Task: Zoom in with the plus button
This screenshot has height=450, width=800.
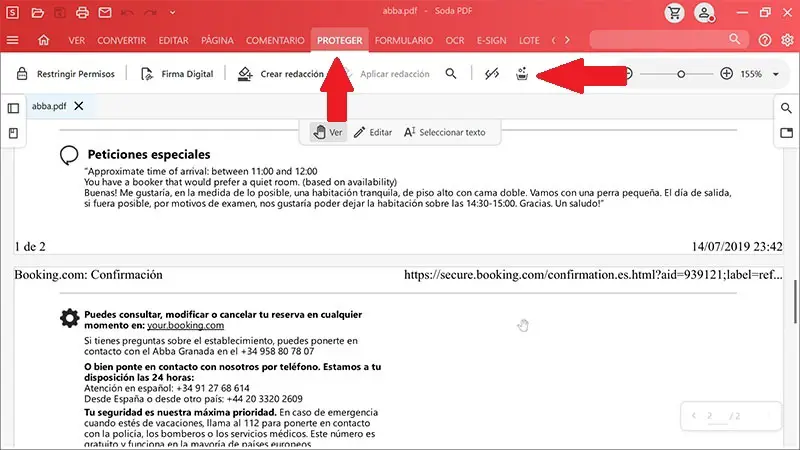Action: 726,73
